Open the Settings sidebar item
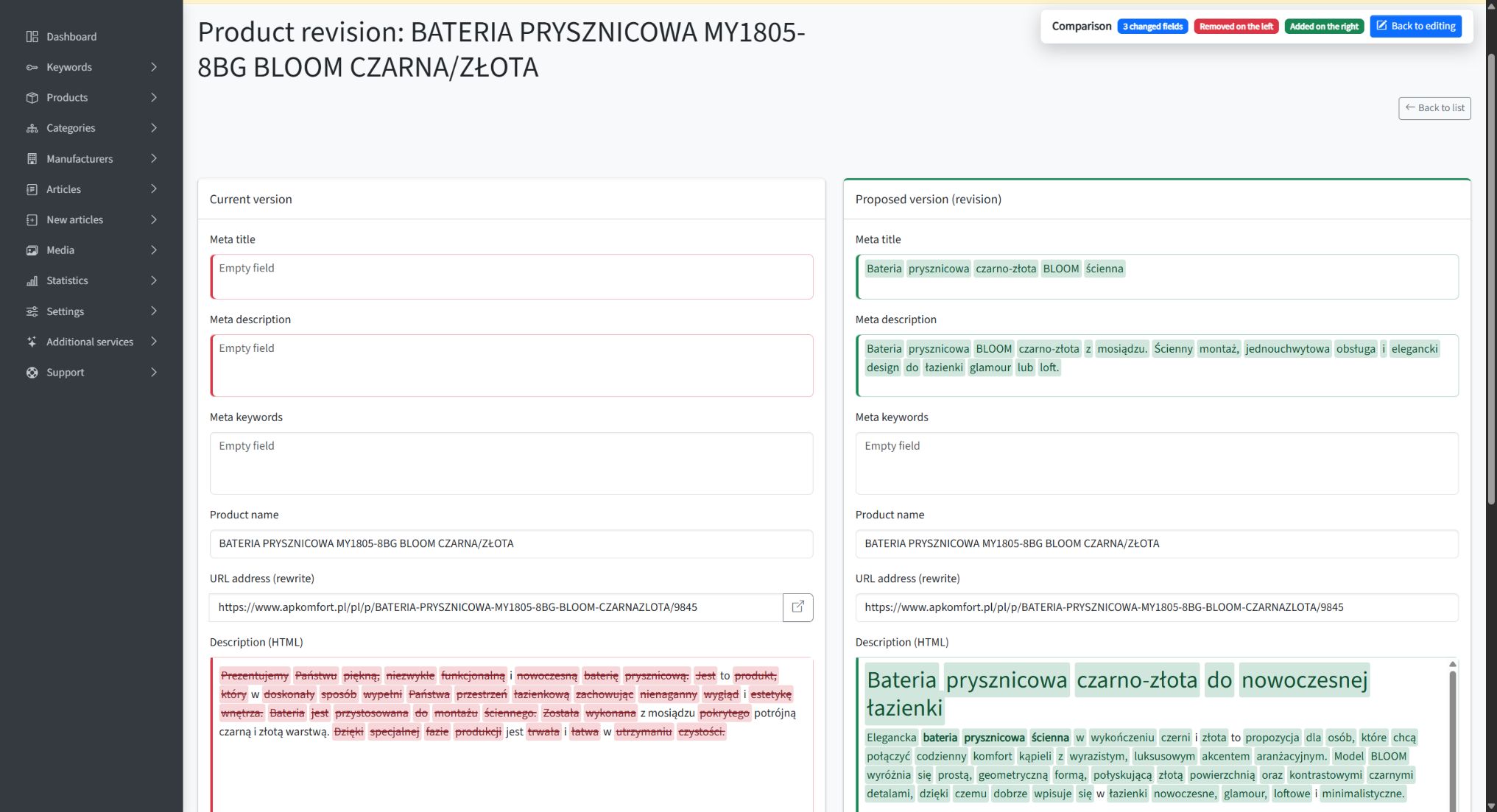The image size is (1497, 812). point(91,311)
